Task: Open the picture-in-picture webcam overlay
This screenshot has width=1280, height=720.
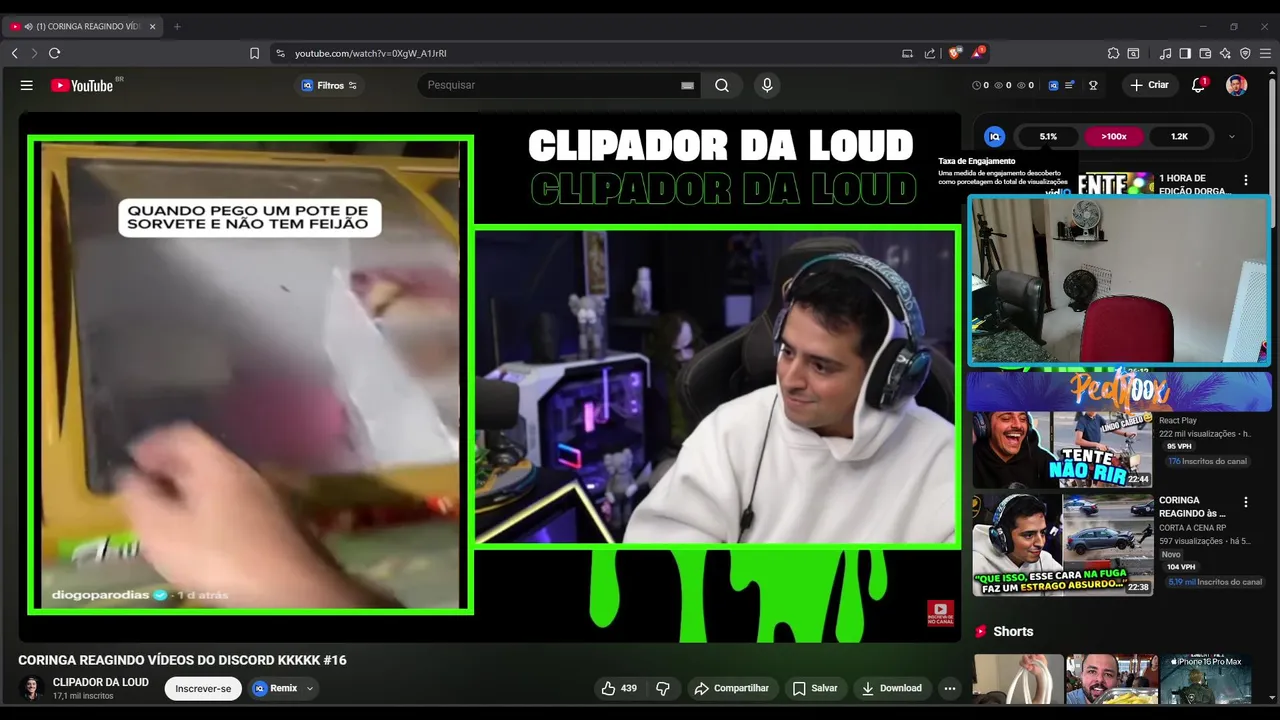Action: click(1119, 279)
